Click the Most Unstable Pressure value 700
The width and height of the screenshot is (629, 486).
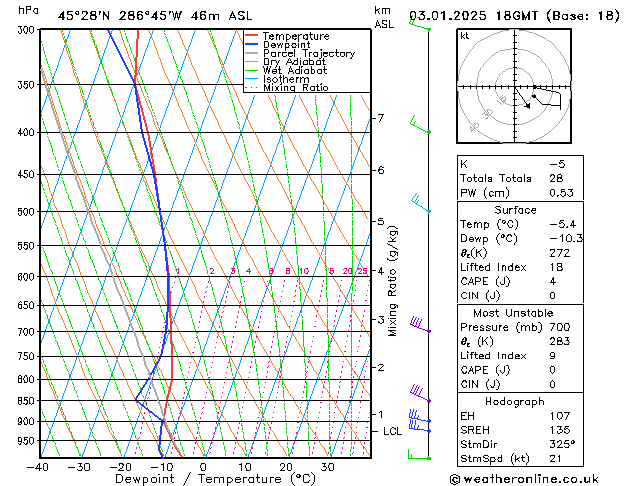click(560, 327)
